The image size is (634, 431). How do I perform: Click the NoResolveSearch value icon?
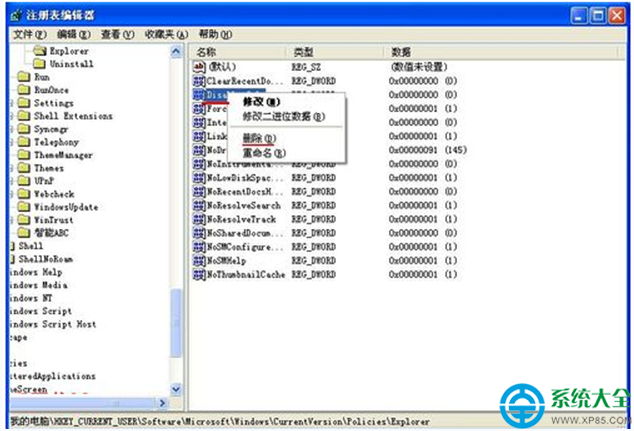tap(199, 205)
